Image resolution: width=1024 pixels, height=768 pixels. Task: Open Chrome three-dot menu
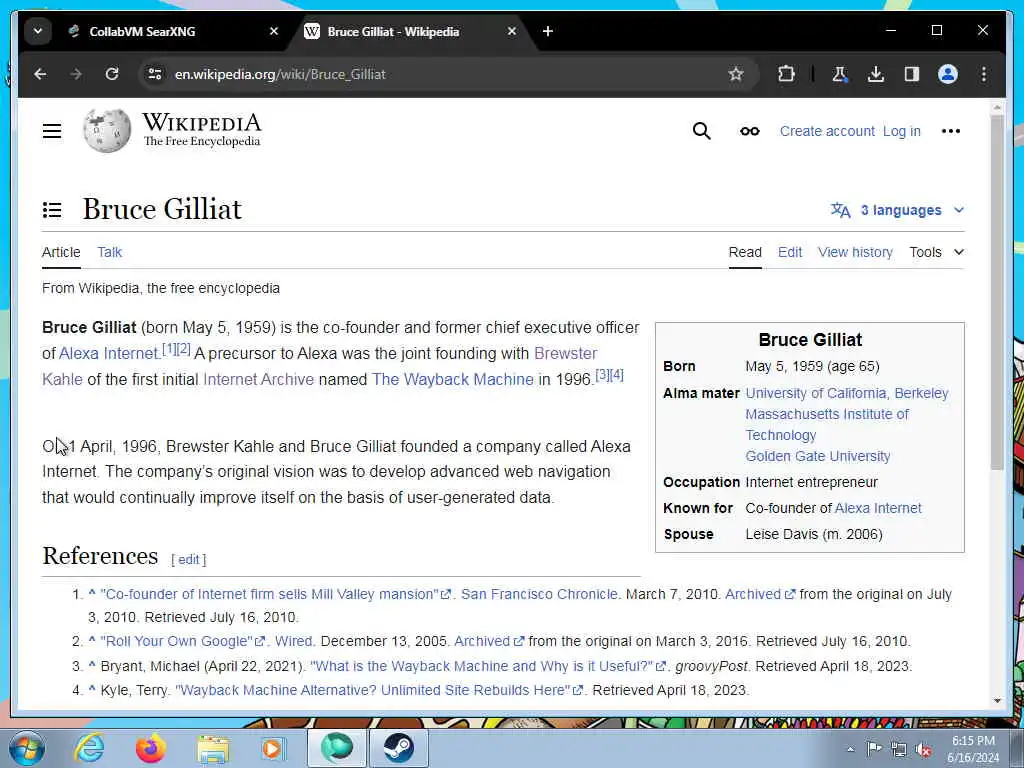(984, 74)
